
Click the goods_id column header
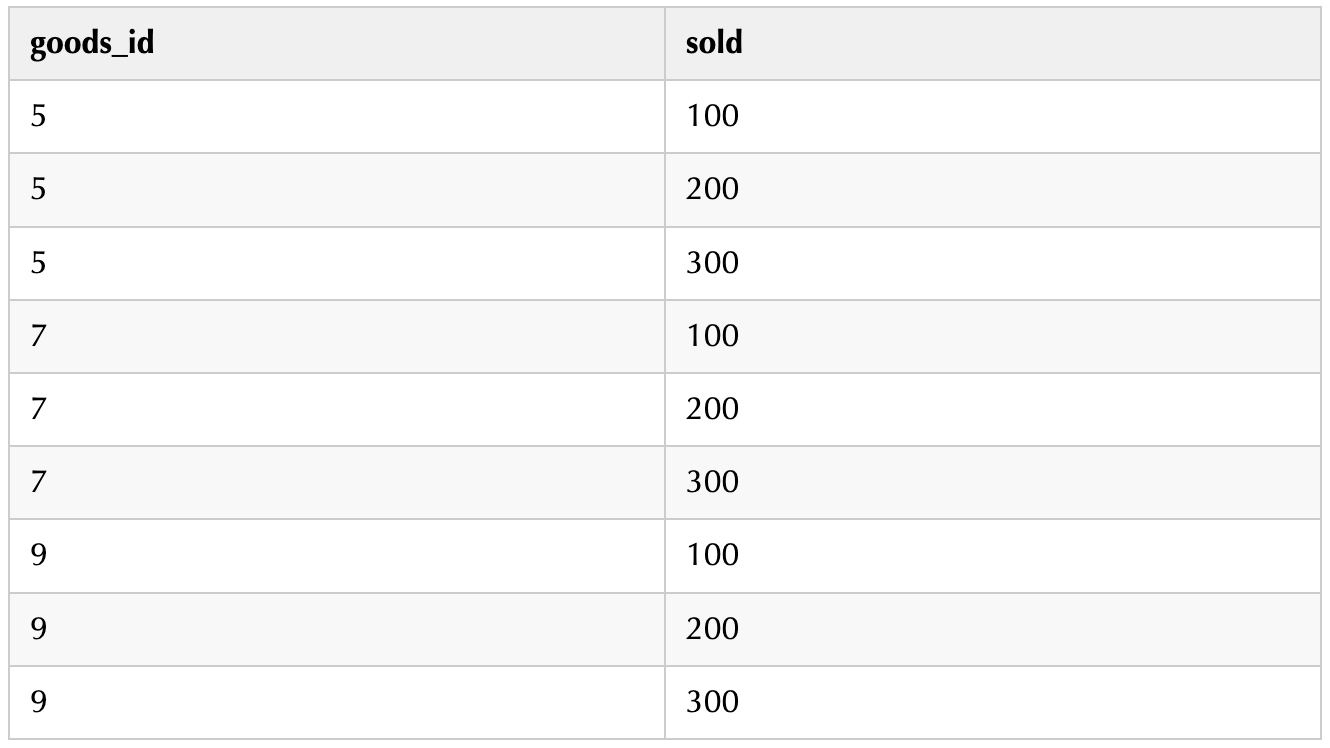[x=92, y=44]
